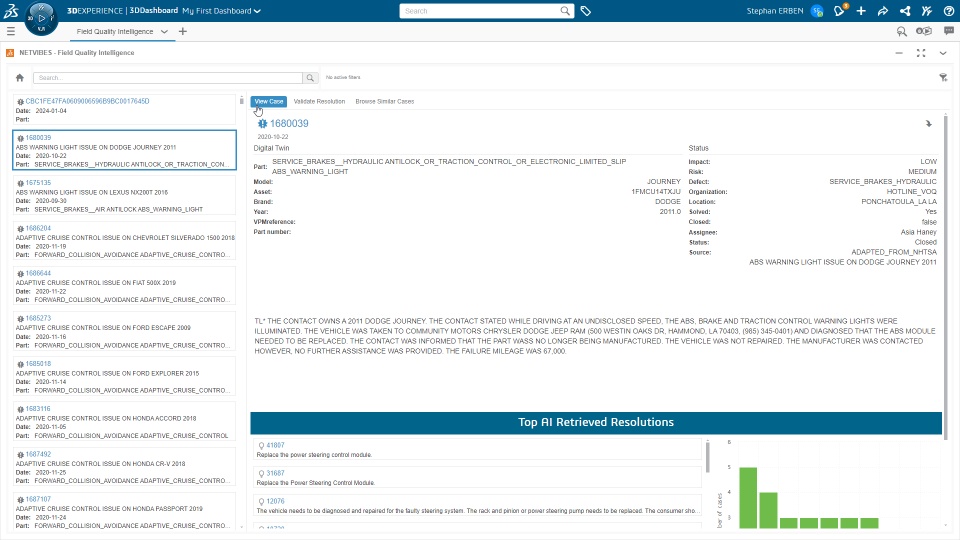Click the plus add icon in top bar
This screenshot has width=960, height=540.
[x=861, y=11]
